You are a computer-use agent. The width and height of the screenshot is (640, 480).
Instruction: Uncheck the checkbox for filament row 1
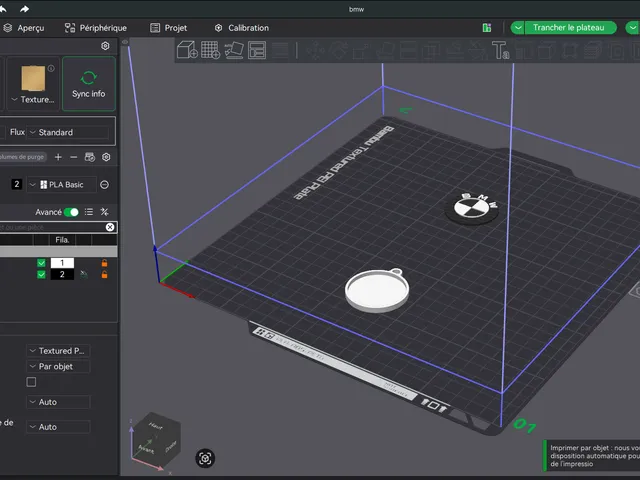pyautogui.click(x=41, y=263)
